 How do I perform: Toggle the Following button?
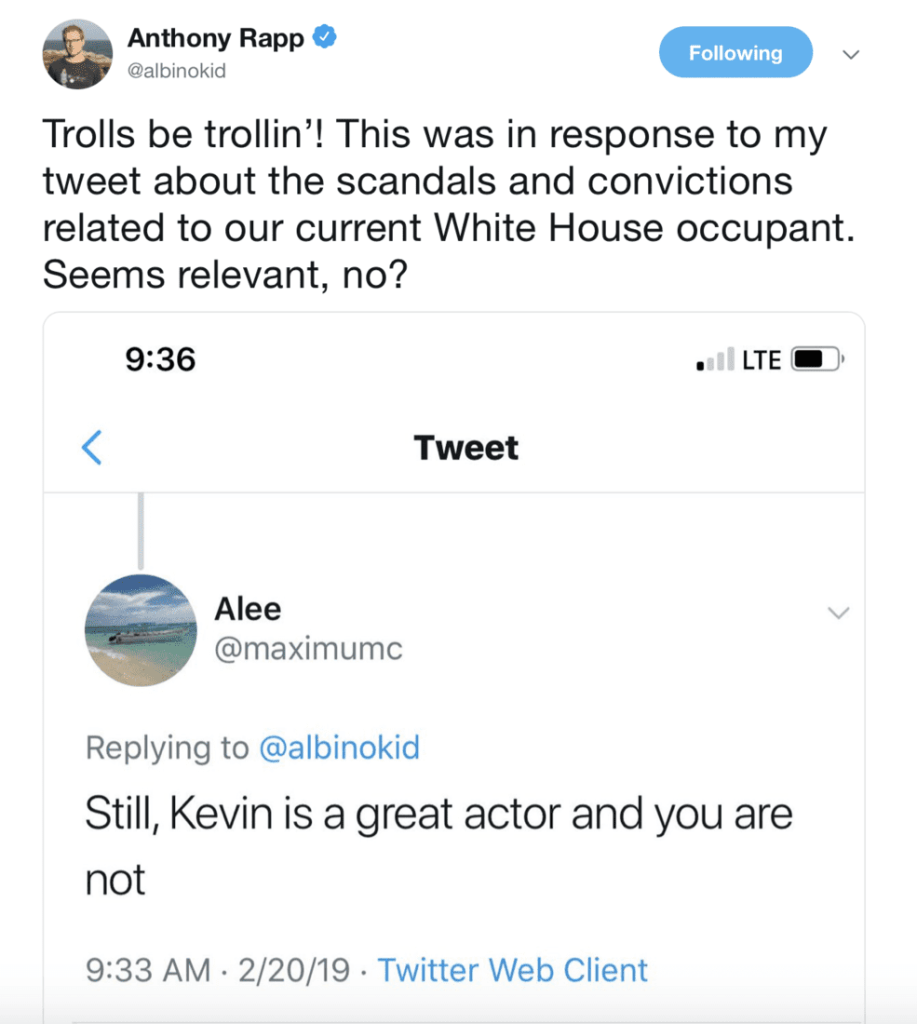tap(735, 53)
